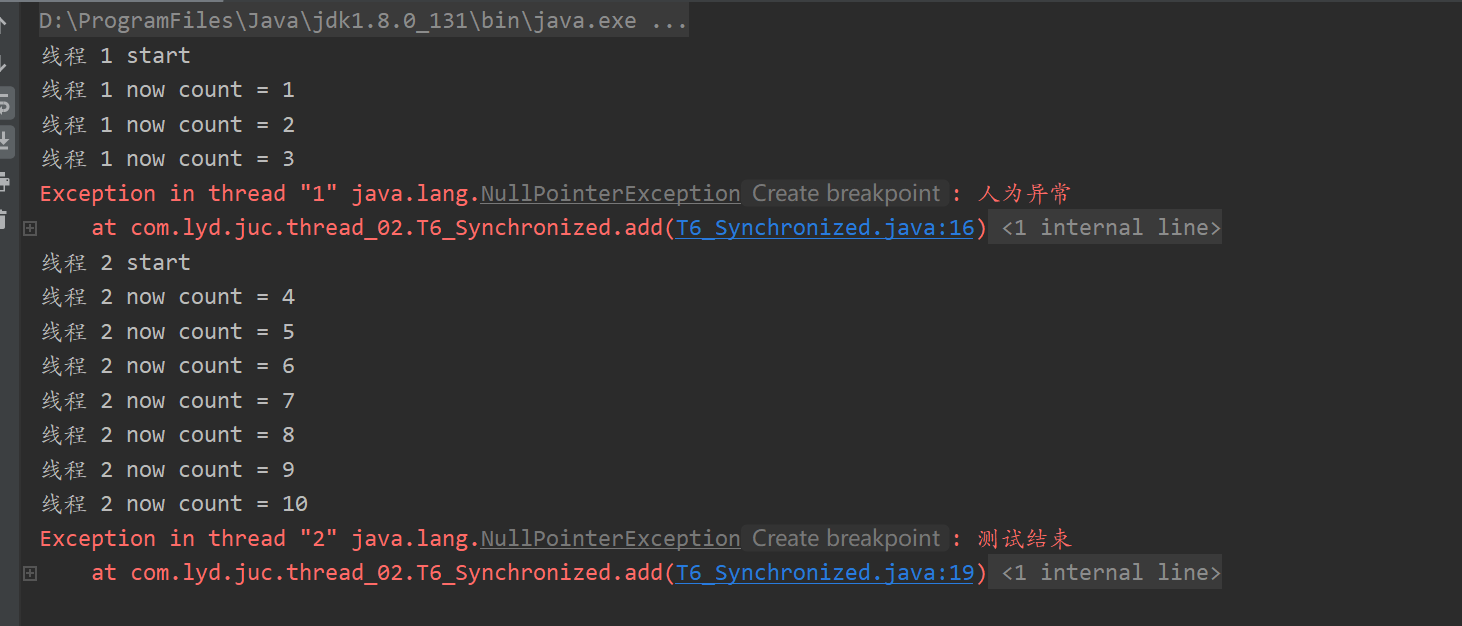Expand stack trace fold under thread "2" exception
The height and width of the screenshot is (626, 1462).
(30, 573)
